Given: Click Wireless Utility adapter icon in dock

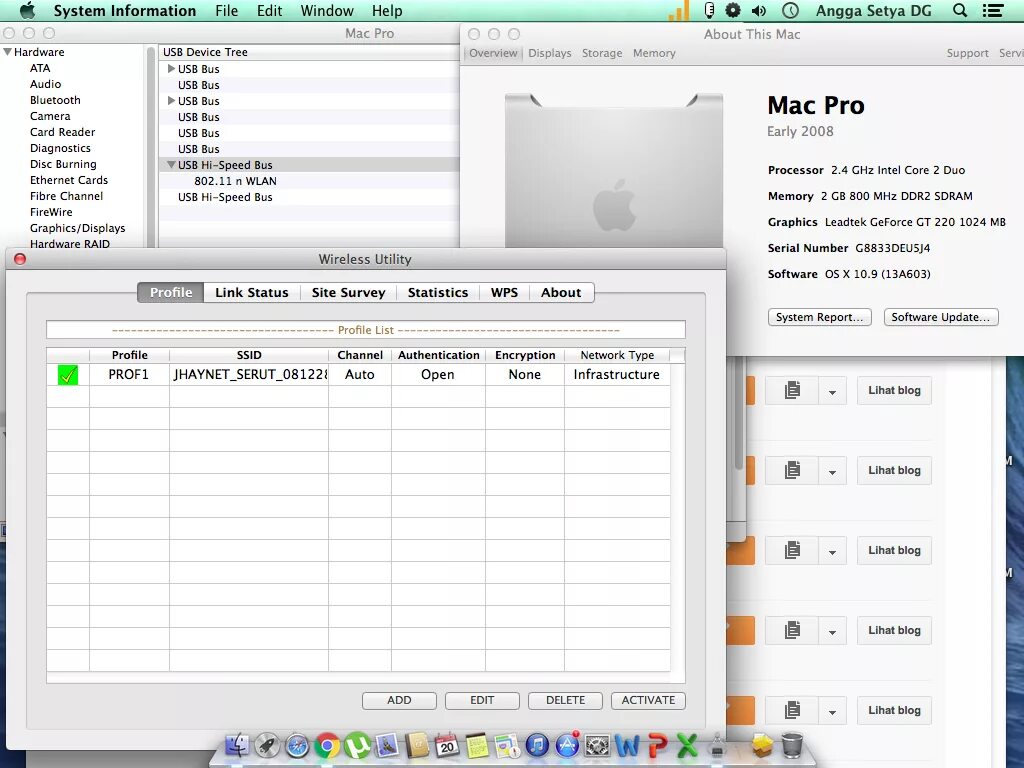Looking at the screenshot, I should [717, 745].
